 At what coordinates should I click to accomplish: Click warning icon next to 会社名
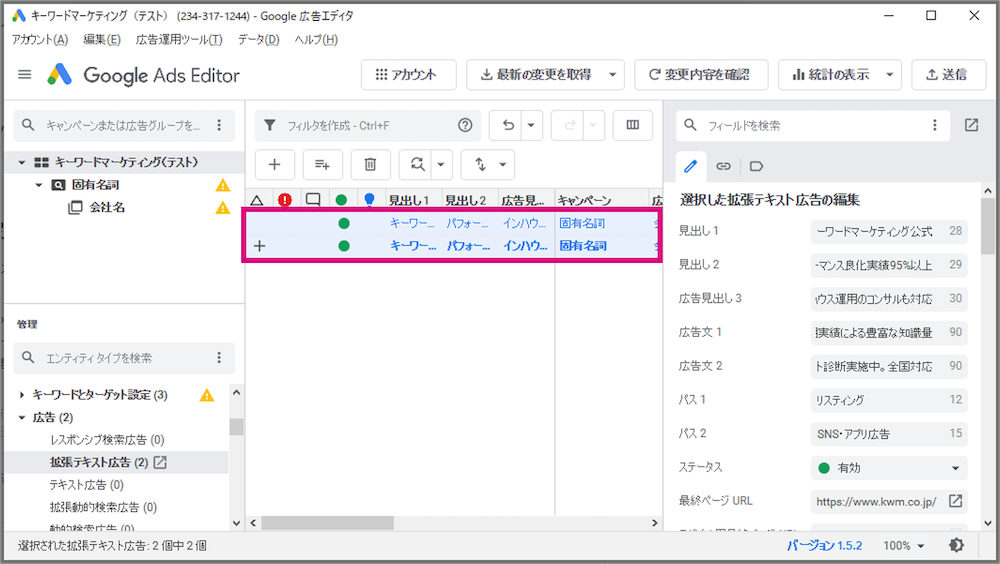tap(223, 207)
